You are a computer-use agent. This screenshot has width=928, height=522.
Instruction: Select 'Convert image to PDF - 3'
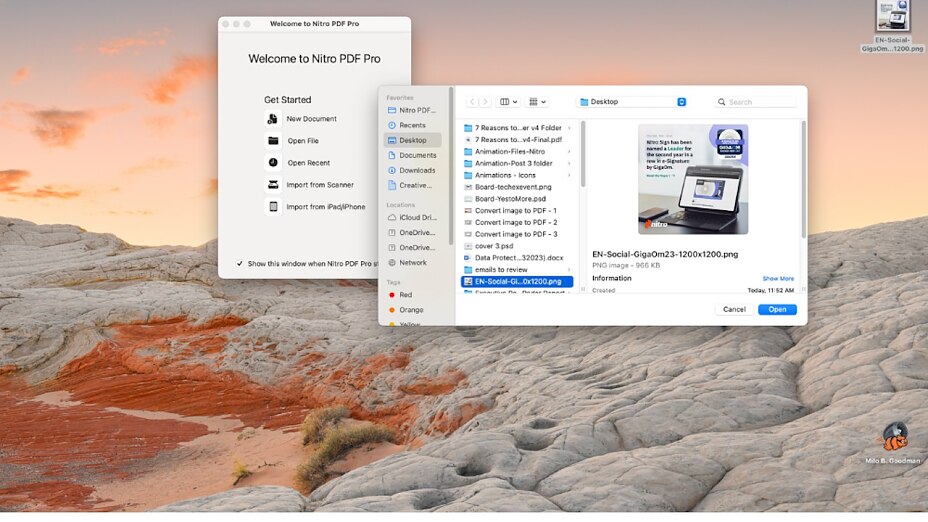(x=517, y=234)
